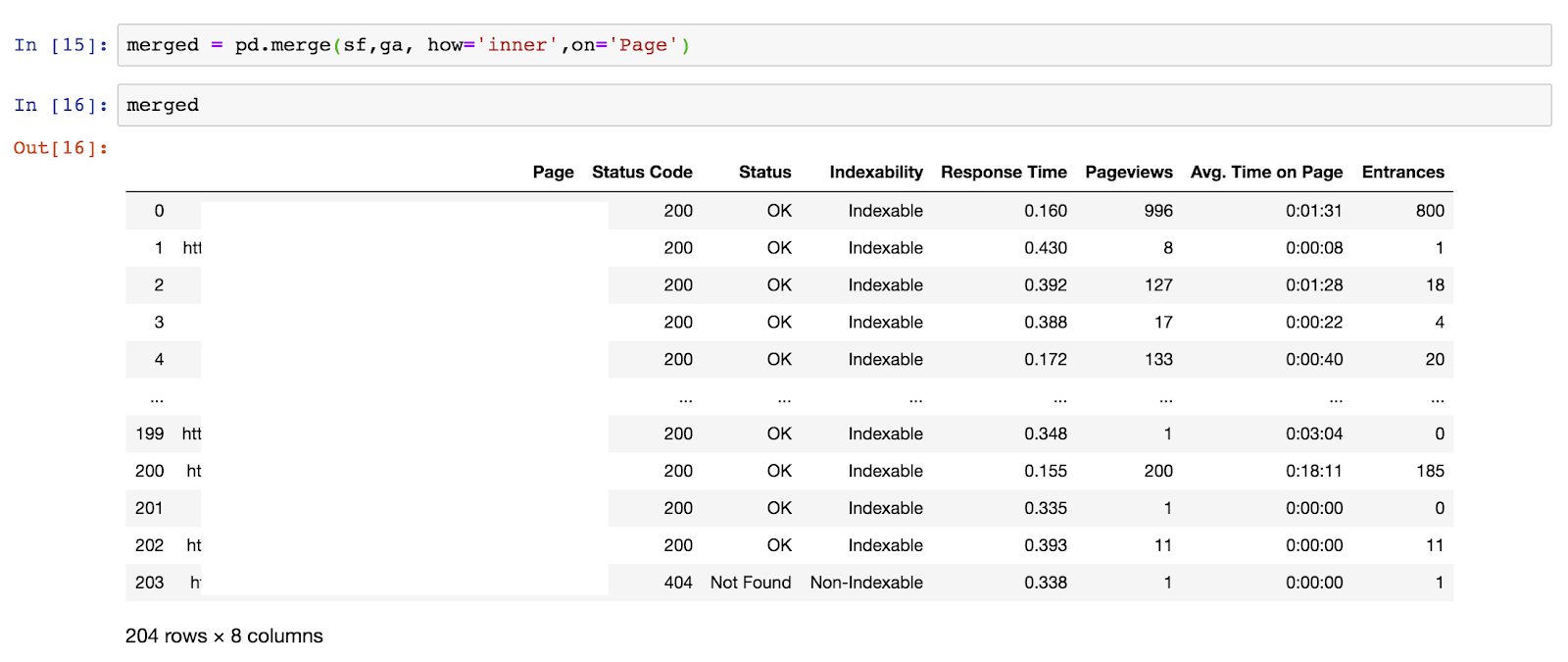The height and width of the screenshot is (662, 1568).
Task: Click the 'In [16]:' prompt label
Action: [61, 105]
